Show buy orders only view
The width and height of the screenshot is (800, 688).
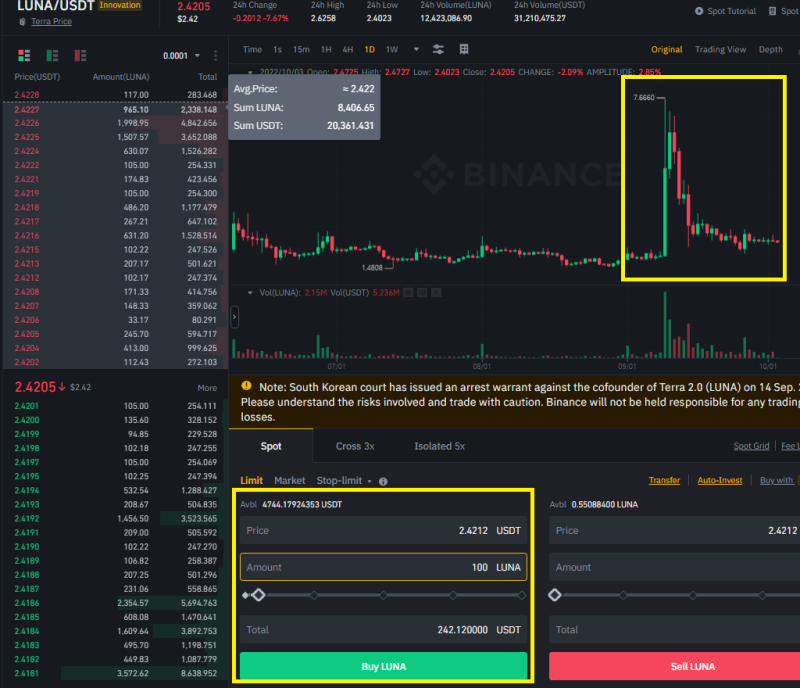(52, 55)
